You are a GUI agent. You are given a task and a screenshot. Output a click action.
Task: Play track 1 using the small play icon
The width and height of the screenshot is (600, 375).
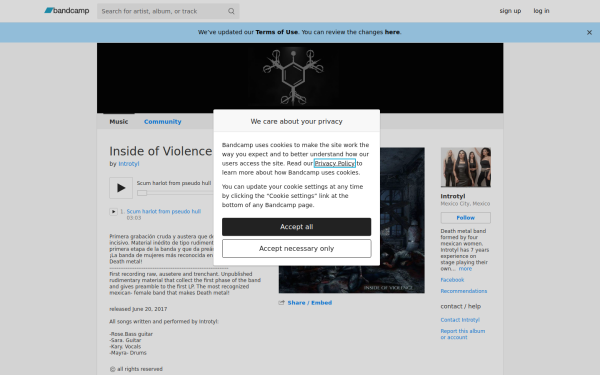click(x=113, y=212)
